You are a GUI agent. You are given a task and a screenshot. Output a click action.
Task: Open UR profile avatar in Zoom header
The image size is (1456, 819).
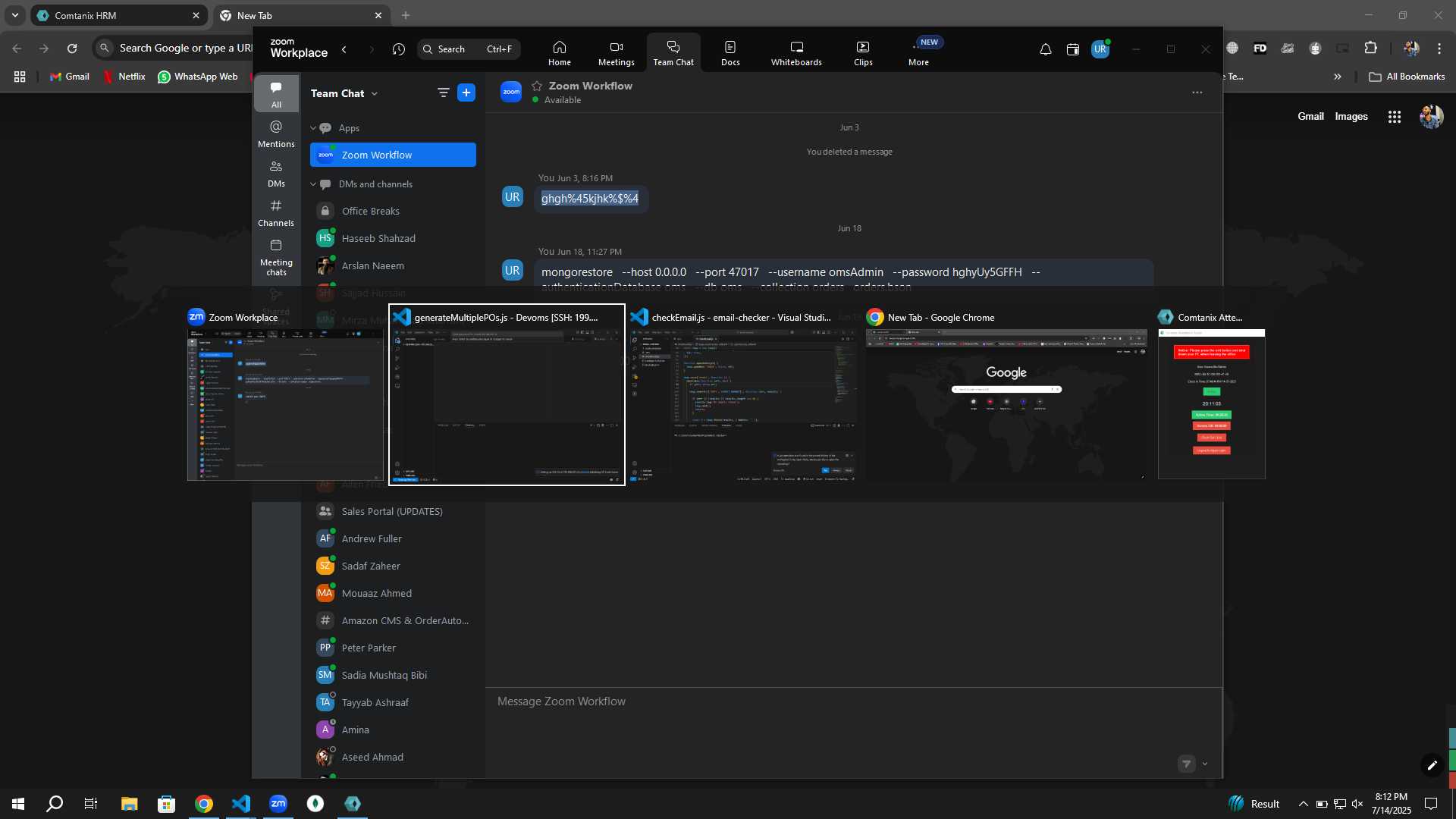(1100, 49)
